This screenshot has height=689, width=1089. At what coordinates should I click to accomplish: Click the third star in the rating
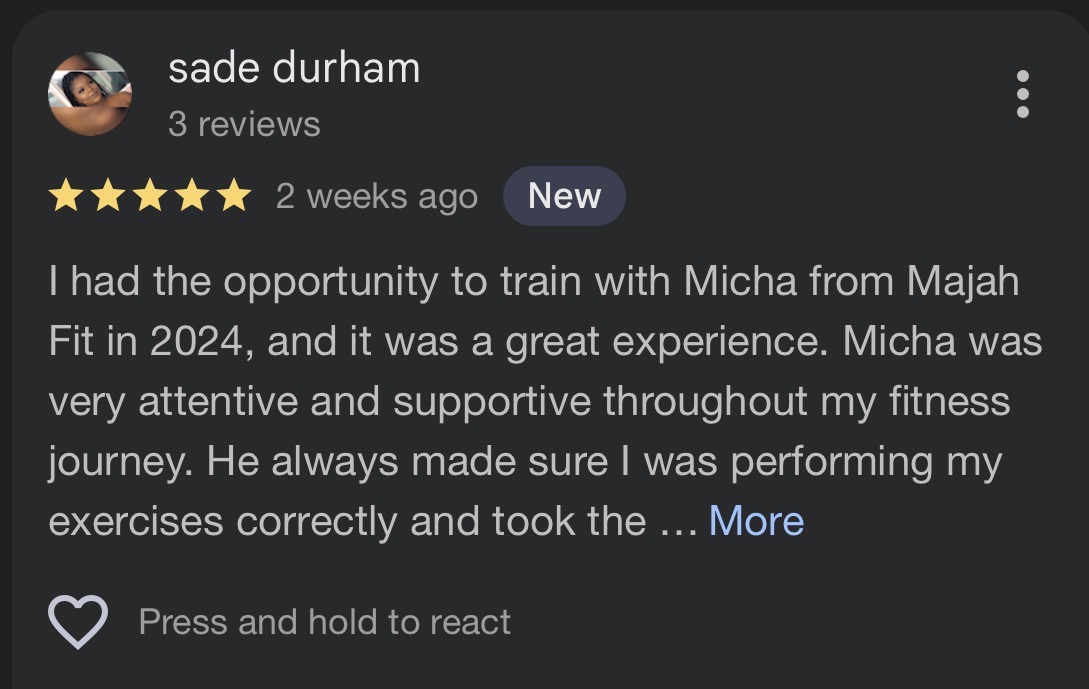tap(151, 196)
